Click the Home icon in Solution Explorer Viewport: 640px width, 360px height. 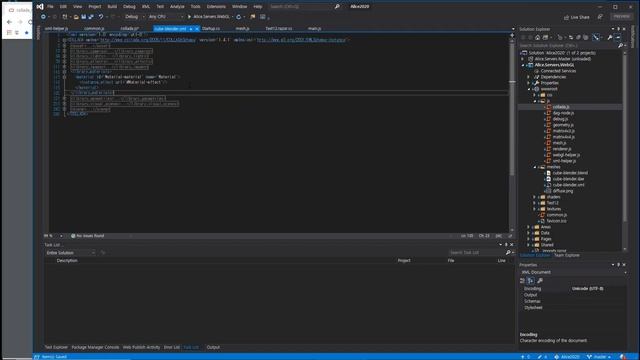[x=538, y=38]
